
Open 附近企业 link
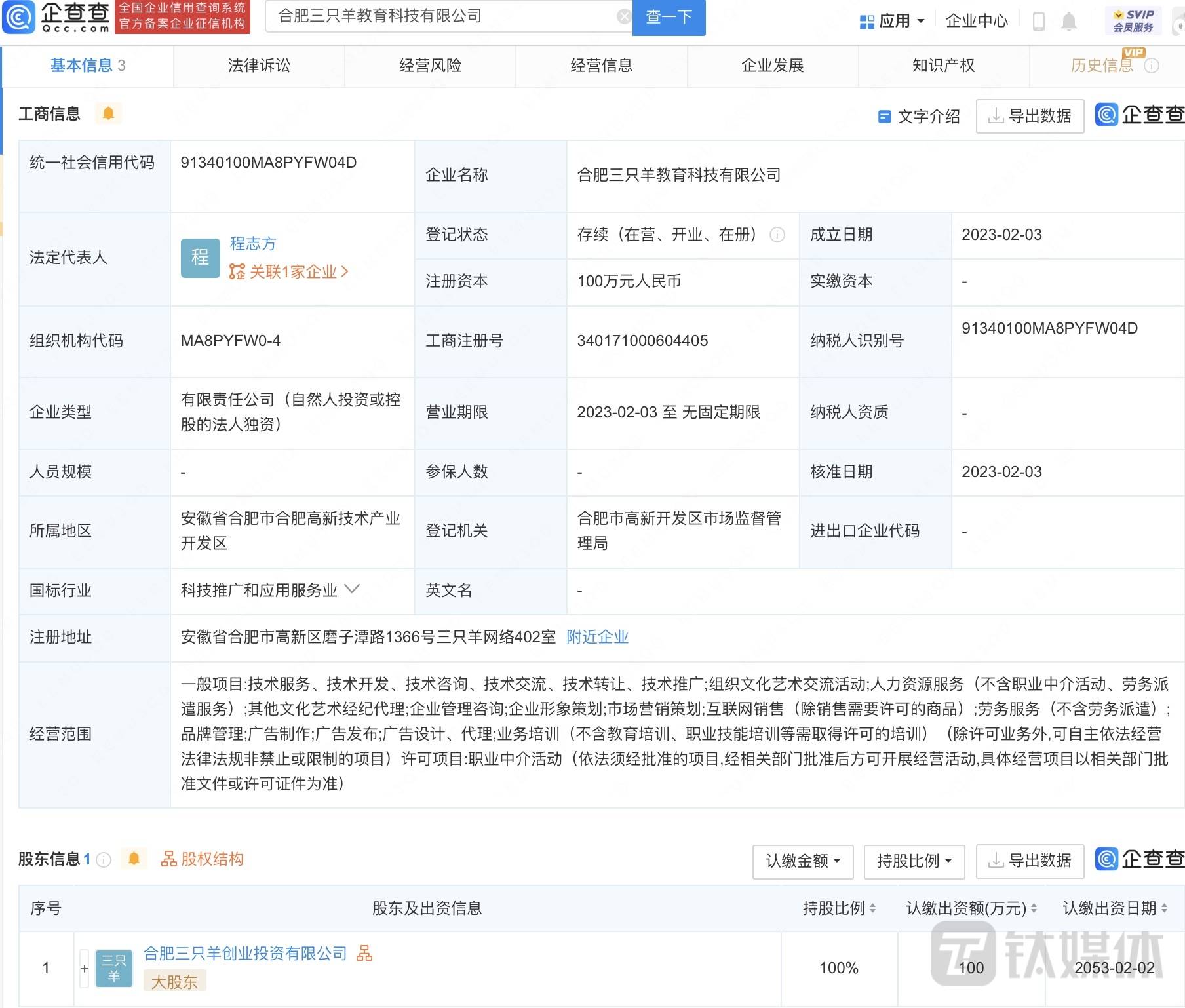click(597, 637)
